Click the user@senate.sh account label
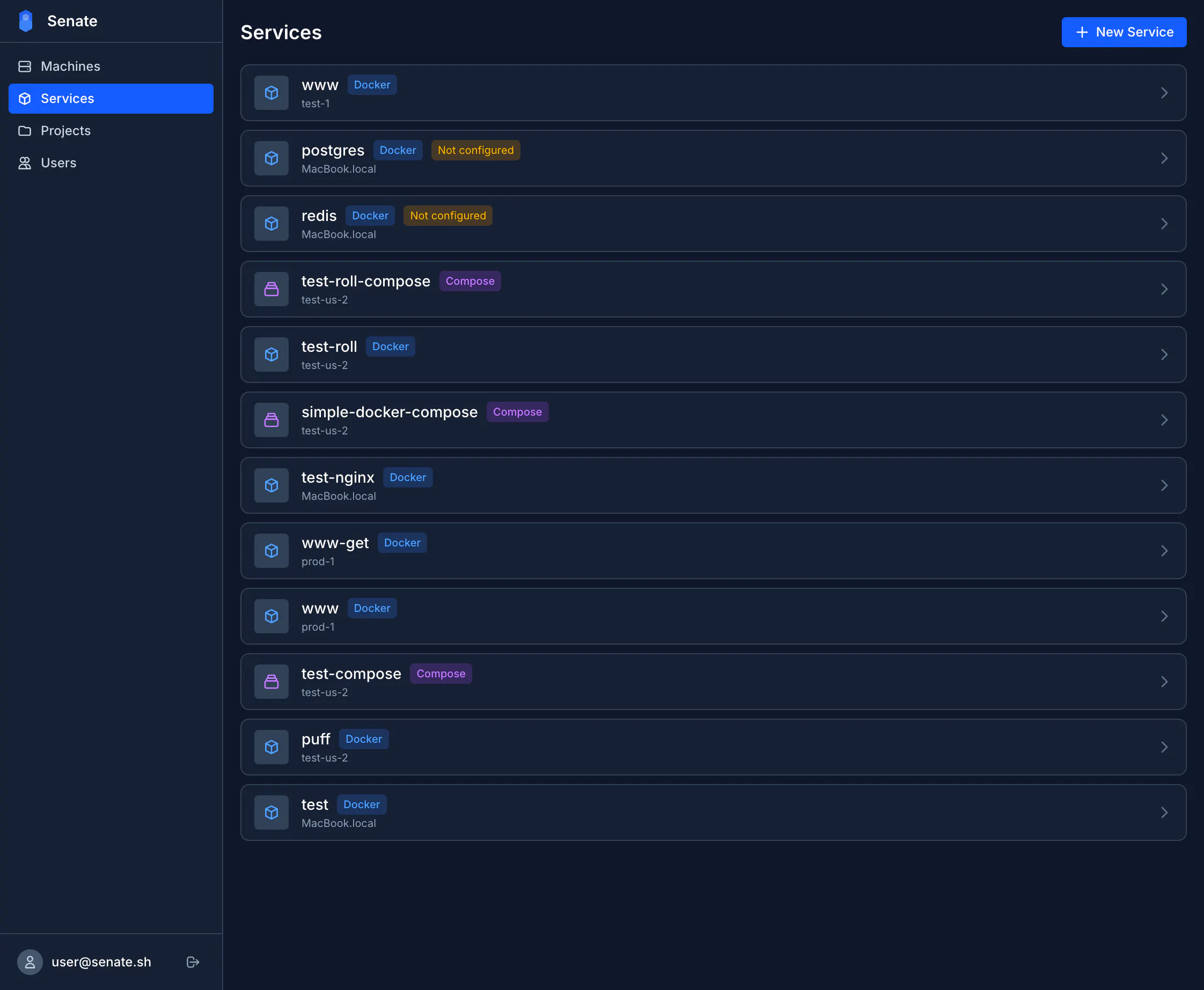1204x990 pixels. point(101,962)
